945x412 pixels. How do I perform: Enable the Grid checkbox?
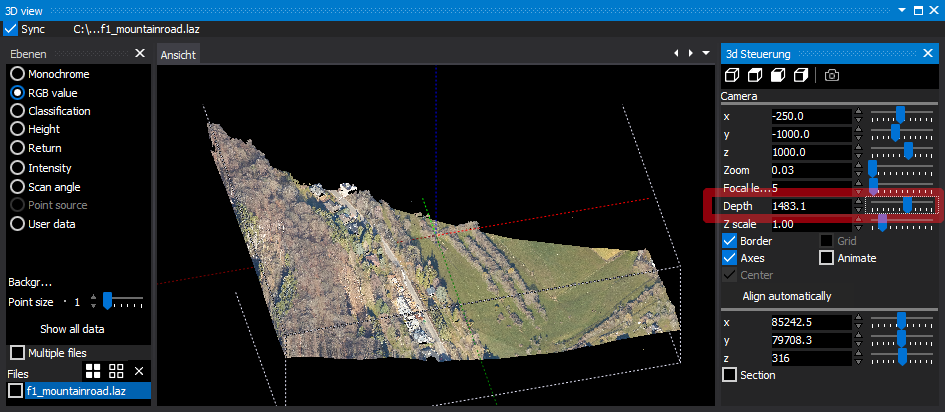click(x=827, y=241)
